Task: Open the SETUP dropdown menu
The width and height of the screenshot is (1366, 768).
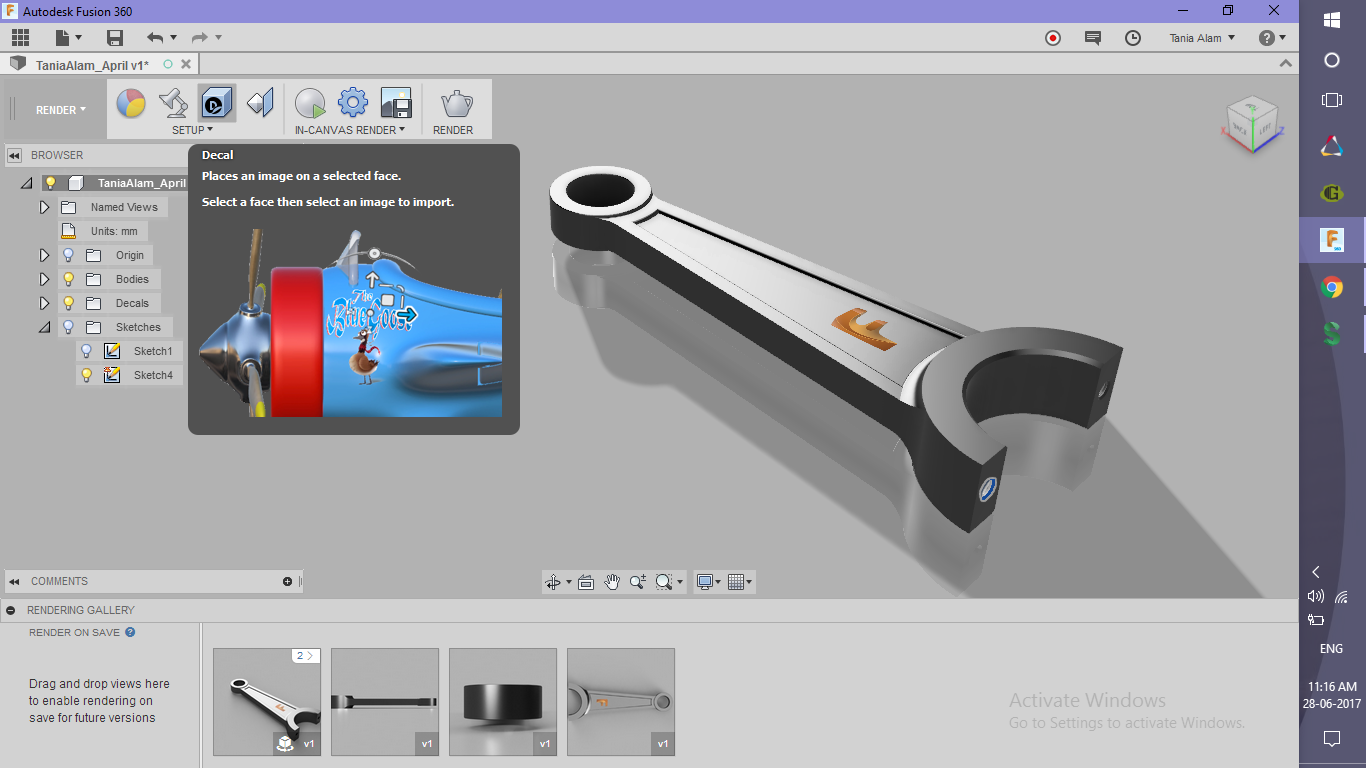Action: 193,130
